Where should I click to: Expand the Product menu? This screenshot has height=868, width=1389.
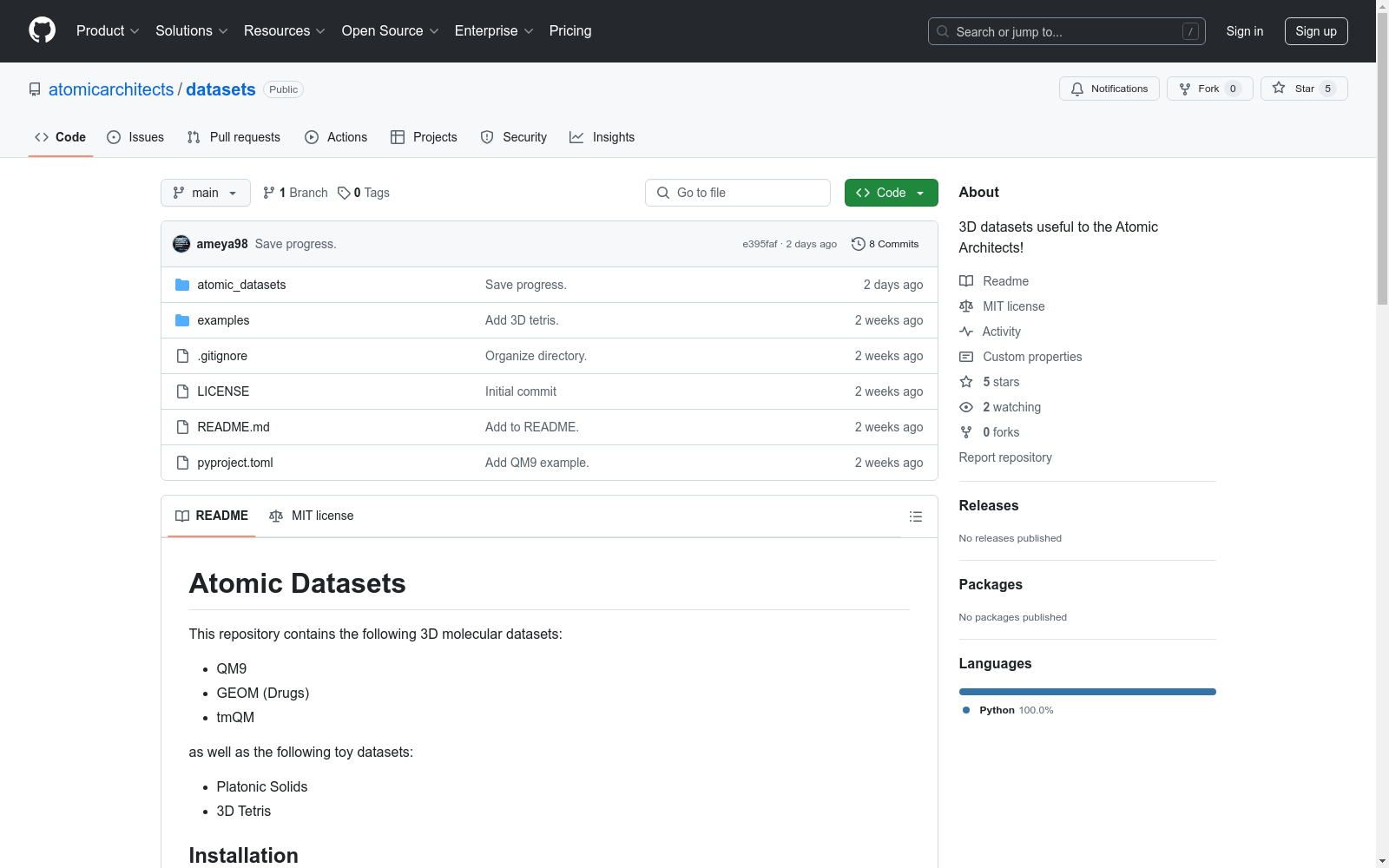pyautogui.click(x=108, y=30)
